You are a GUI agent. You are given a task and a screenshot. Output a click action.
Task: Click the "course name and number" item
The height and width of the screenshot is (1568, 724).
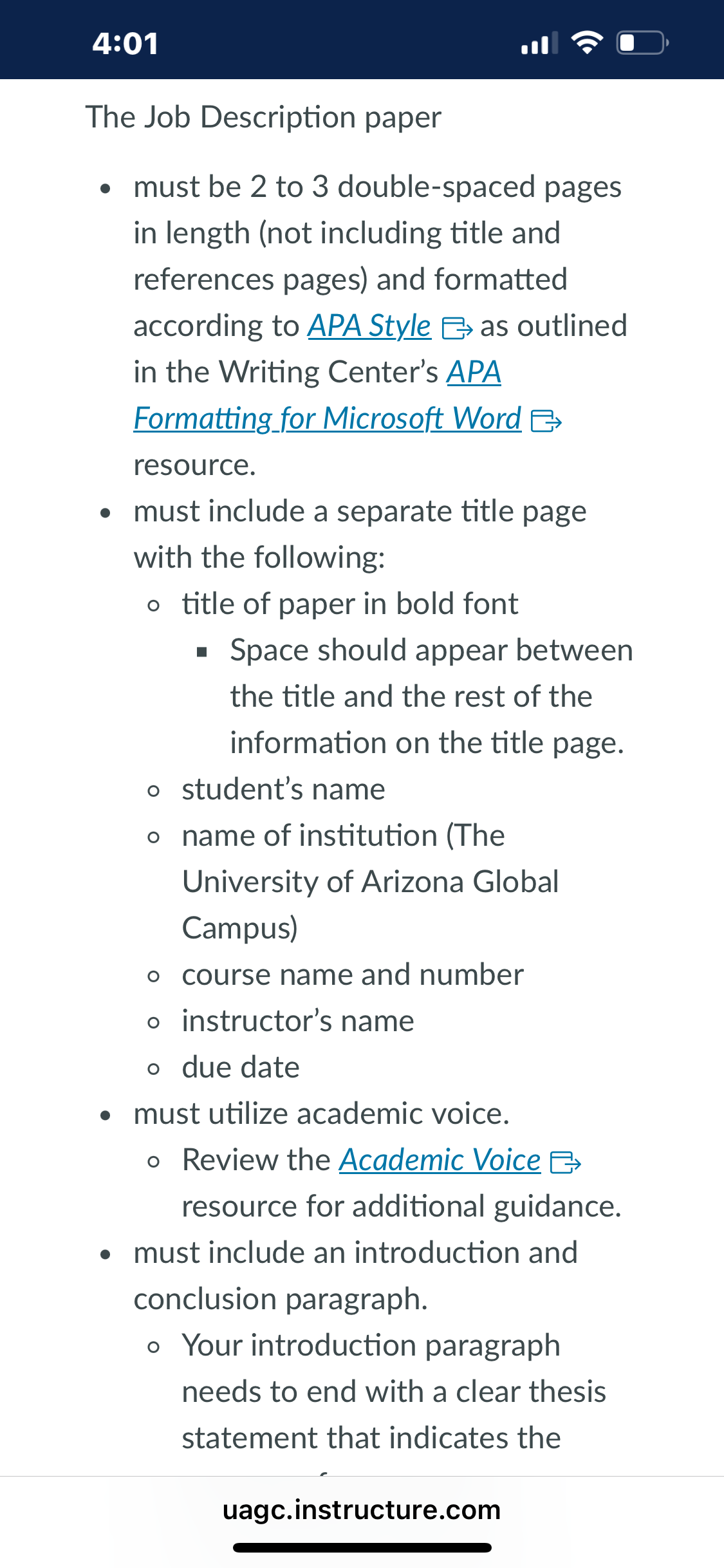click(353, 975)
